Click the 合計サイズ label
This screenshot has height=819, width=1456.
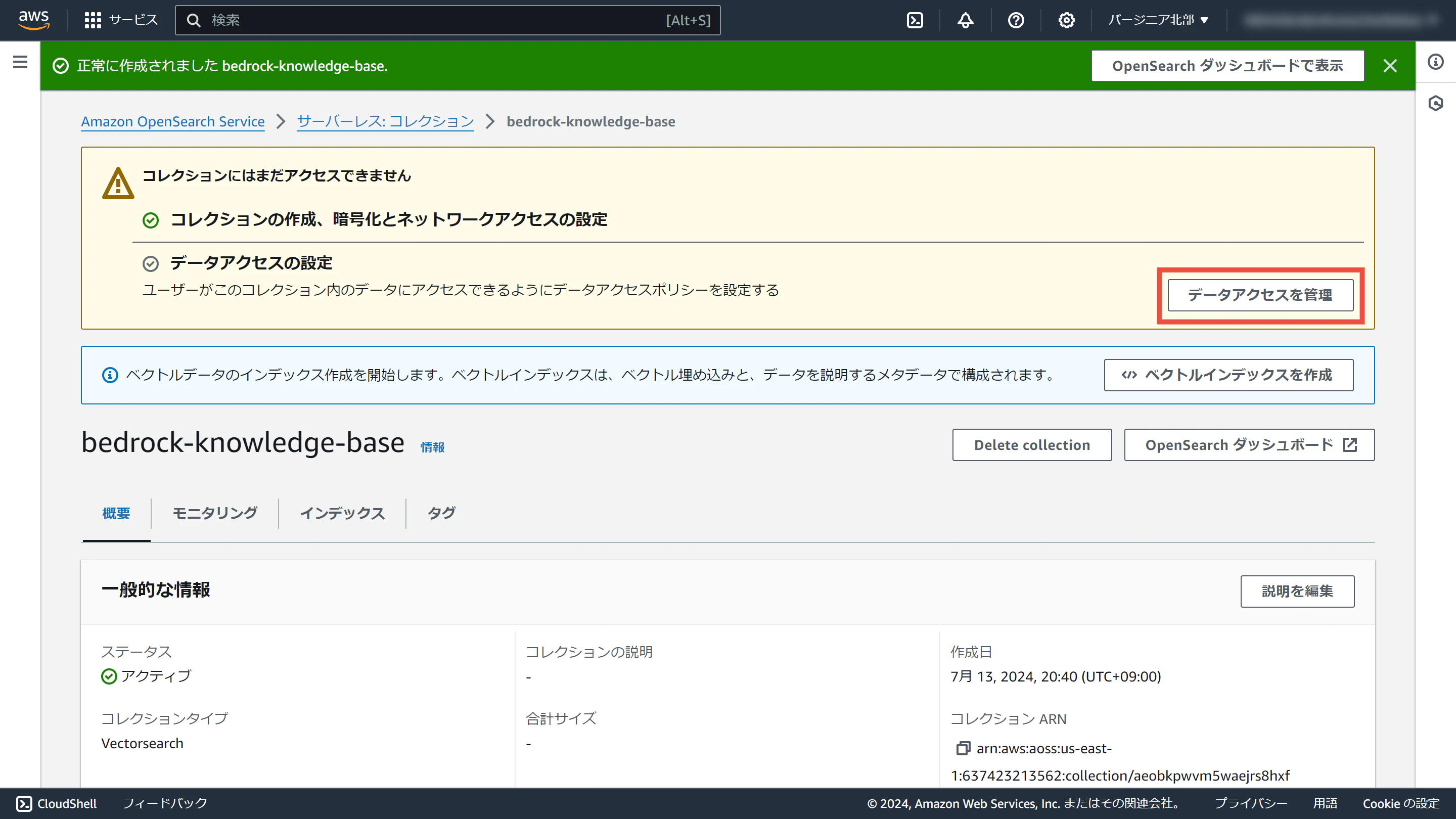click(561, 719)
